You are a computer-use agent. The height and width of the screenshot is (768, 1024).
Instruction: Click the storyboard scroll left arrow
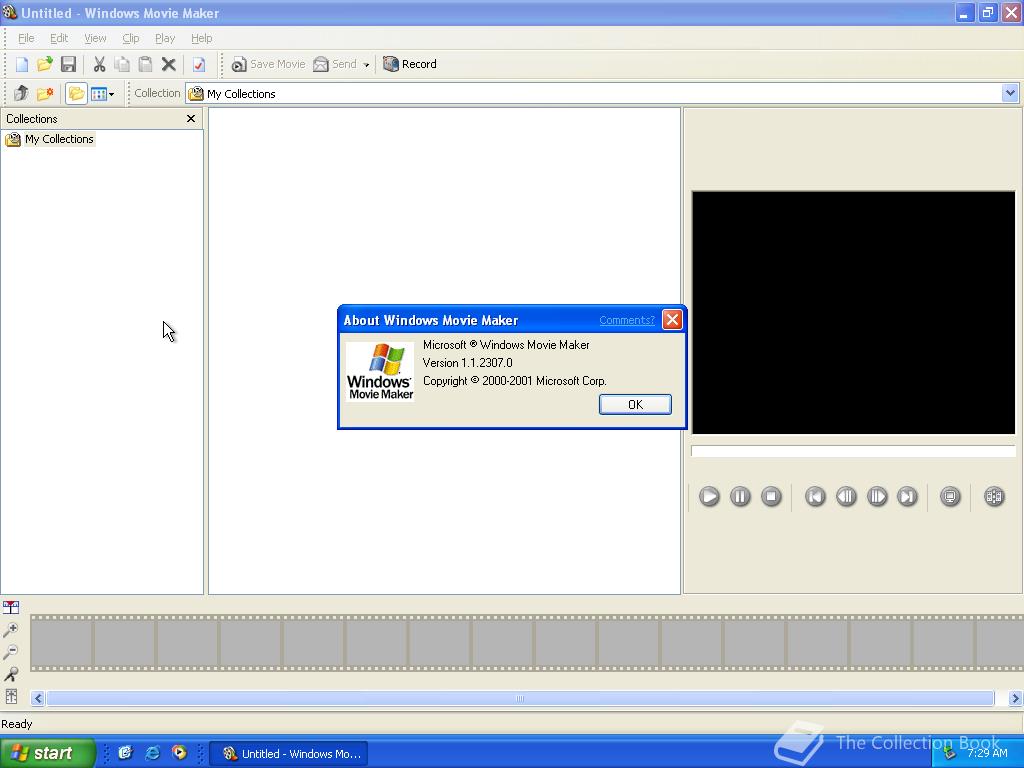click(x=38, y=698)
